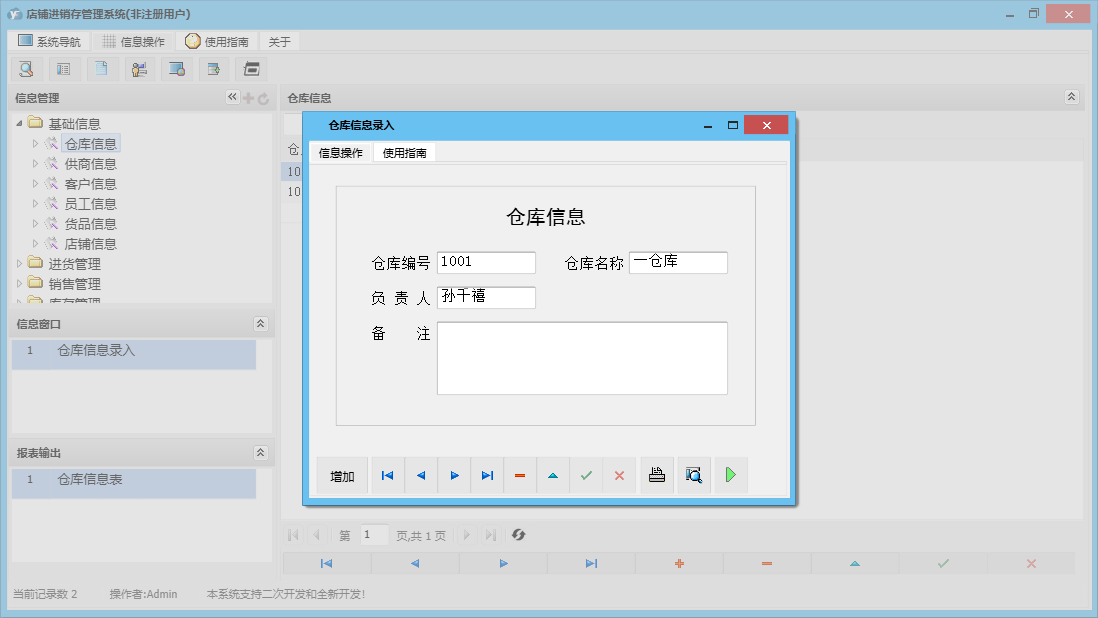Screen dimensions: 1098x618
Task: Collapse the 信息窗口 panel header
Action: pyautogui.click(x=260, y=323)
